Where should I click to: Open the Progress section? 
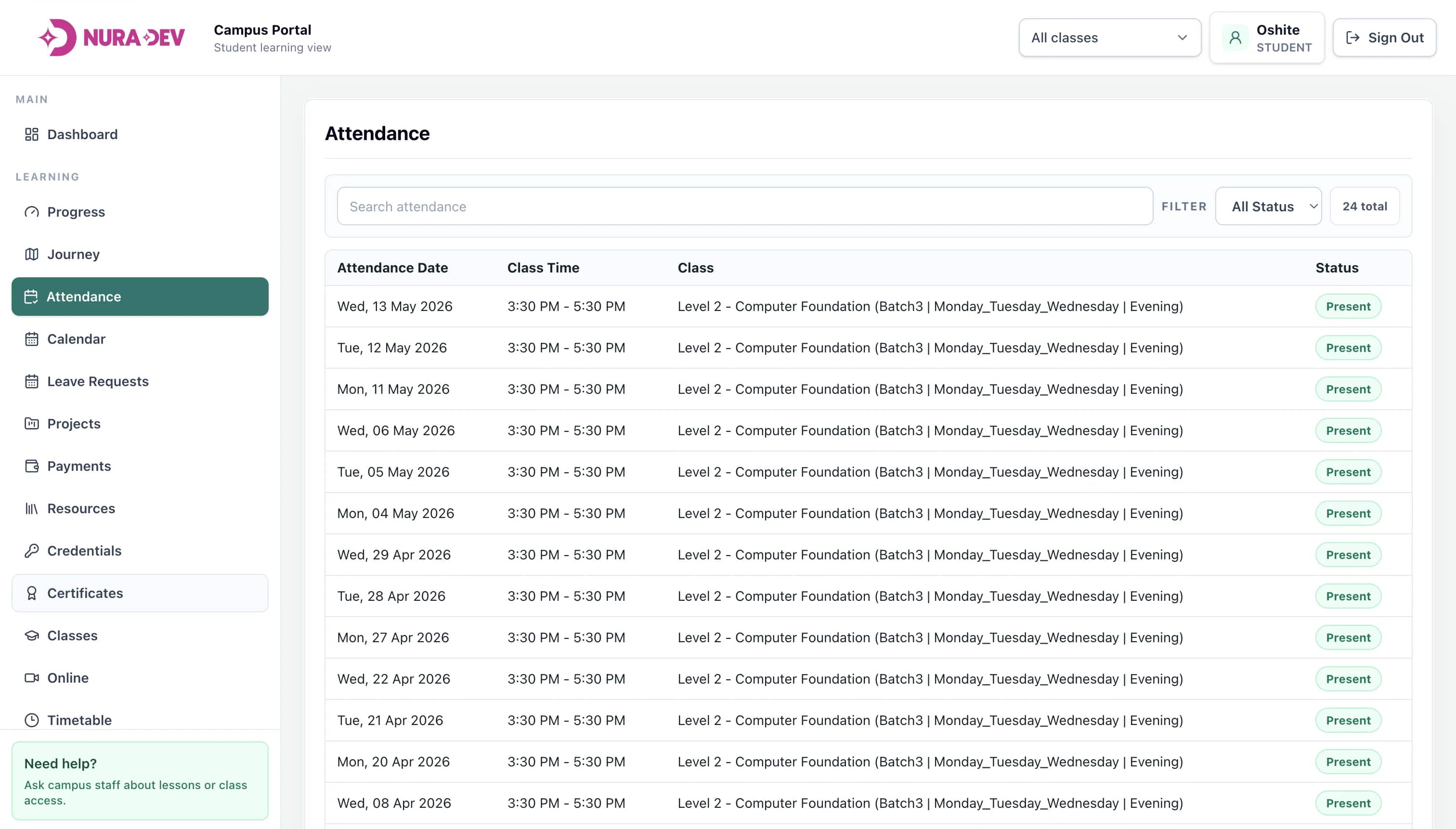[x=140, y=212]
